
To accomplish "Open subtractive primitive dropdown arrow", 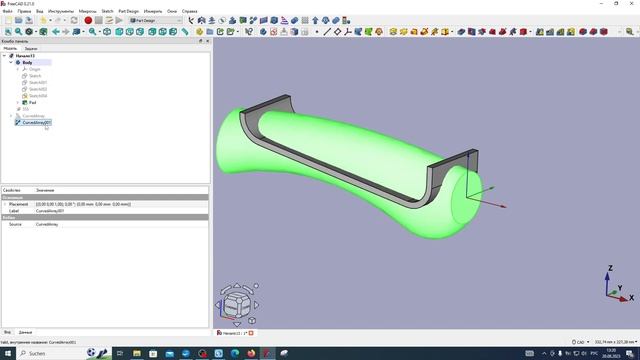I will click(x=530, y=32).
